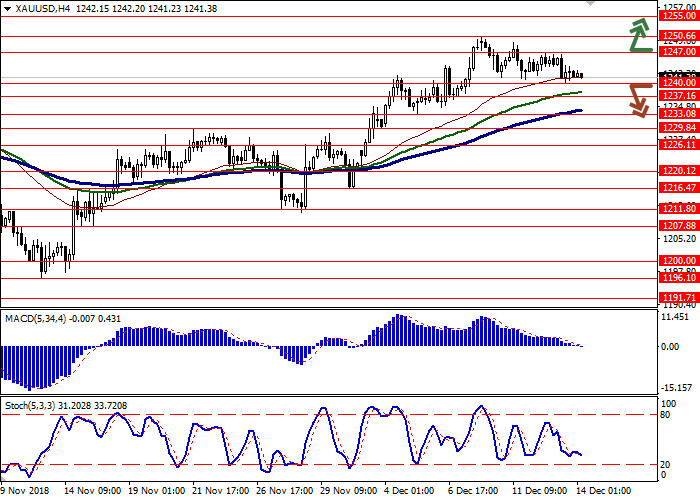Click the 1226.11 price level label
This screenshot has width=700, height=500.
[678, 145]
